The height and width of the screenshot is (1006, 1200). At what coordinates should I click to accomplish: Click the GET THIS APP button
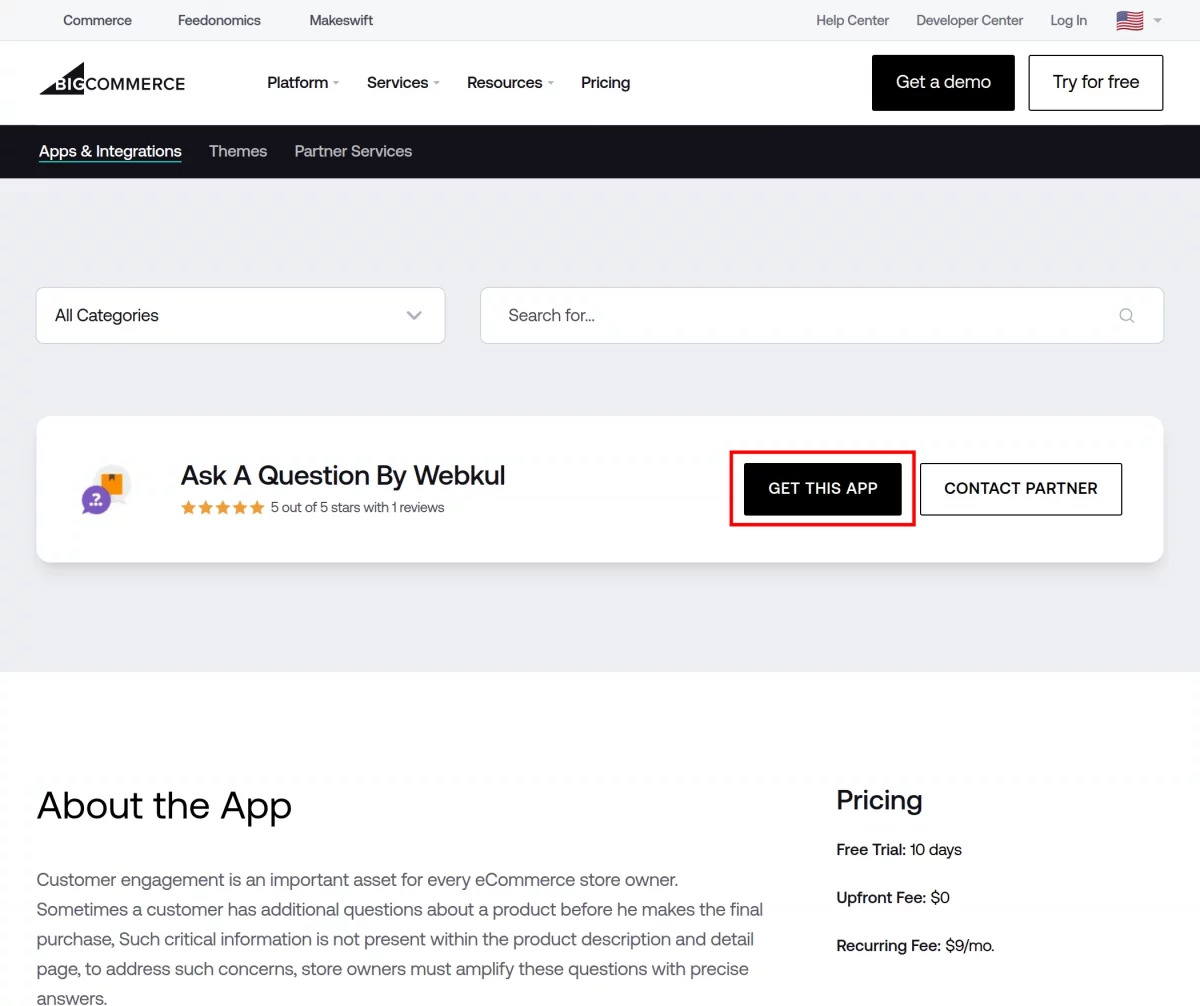[823, 489]
